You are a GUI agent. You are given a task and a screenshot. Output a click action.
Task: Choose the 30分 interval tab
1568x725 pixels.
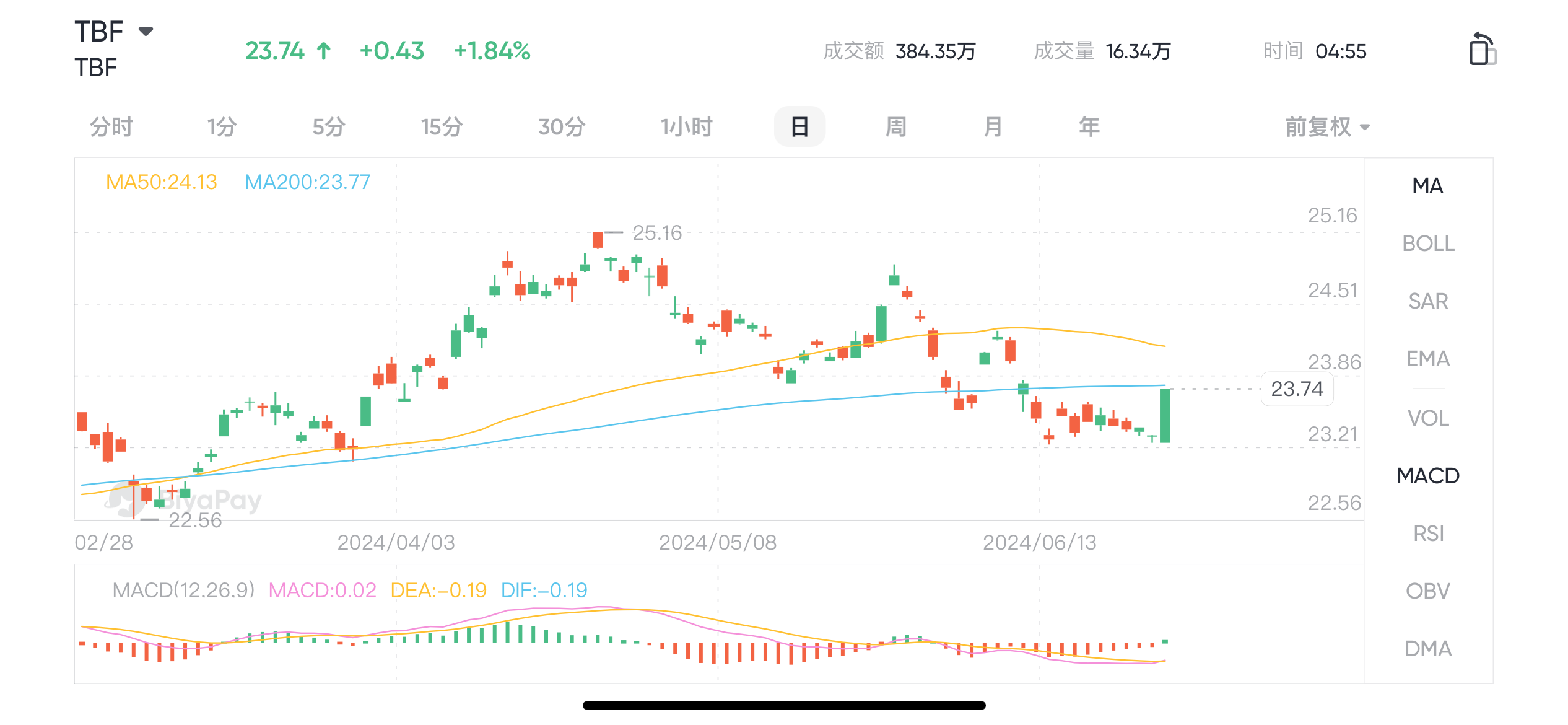point(562,127)
